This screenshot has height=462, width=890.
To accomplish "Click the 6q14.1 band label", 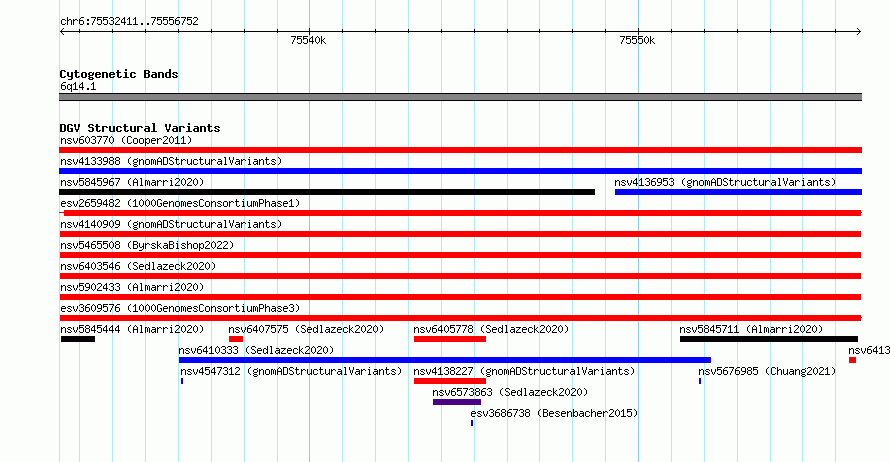I will click(78, 86).
